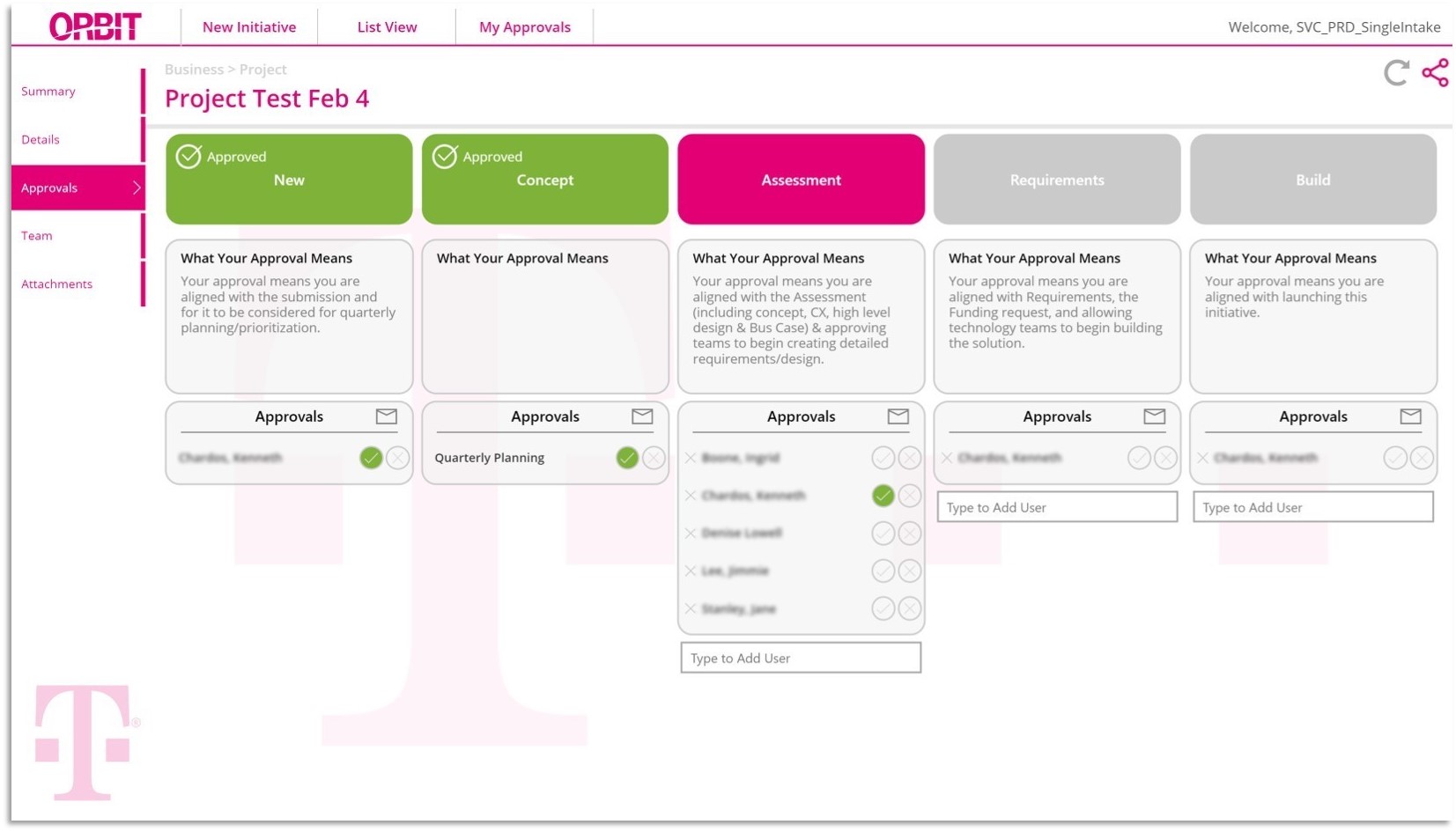Image resolution: width=1456 pixels, height=832 pixels.
Task: Click the email icon in the Build Approvals card
Action: (1410, 416)
